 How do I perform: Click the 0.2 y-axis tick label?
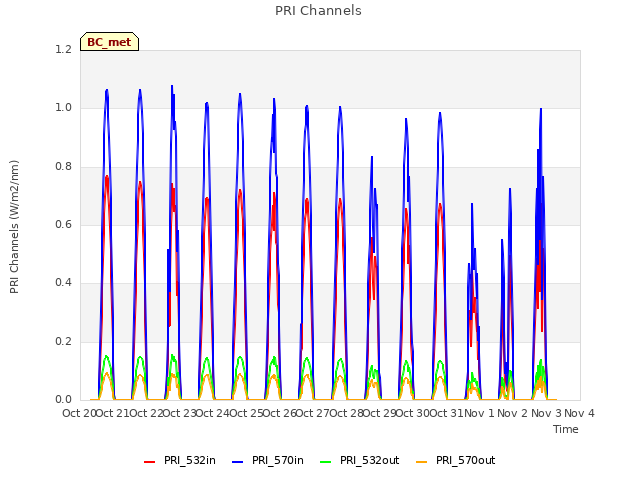click(x=63, y=342)
